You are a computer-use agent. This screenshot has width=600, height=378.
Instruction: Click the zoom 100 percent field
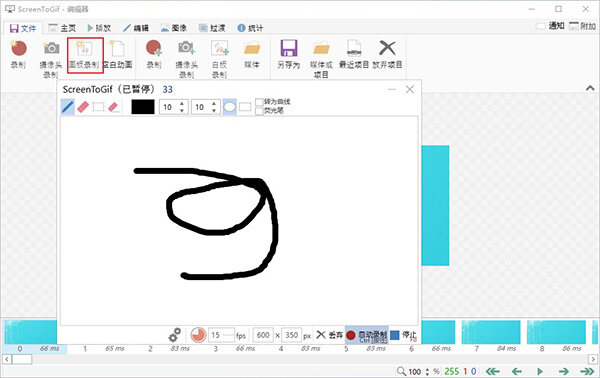(415, 371)
